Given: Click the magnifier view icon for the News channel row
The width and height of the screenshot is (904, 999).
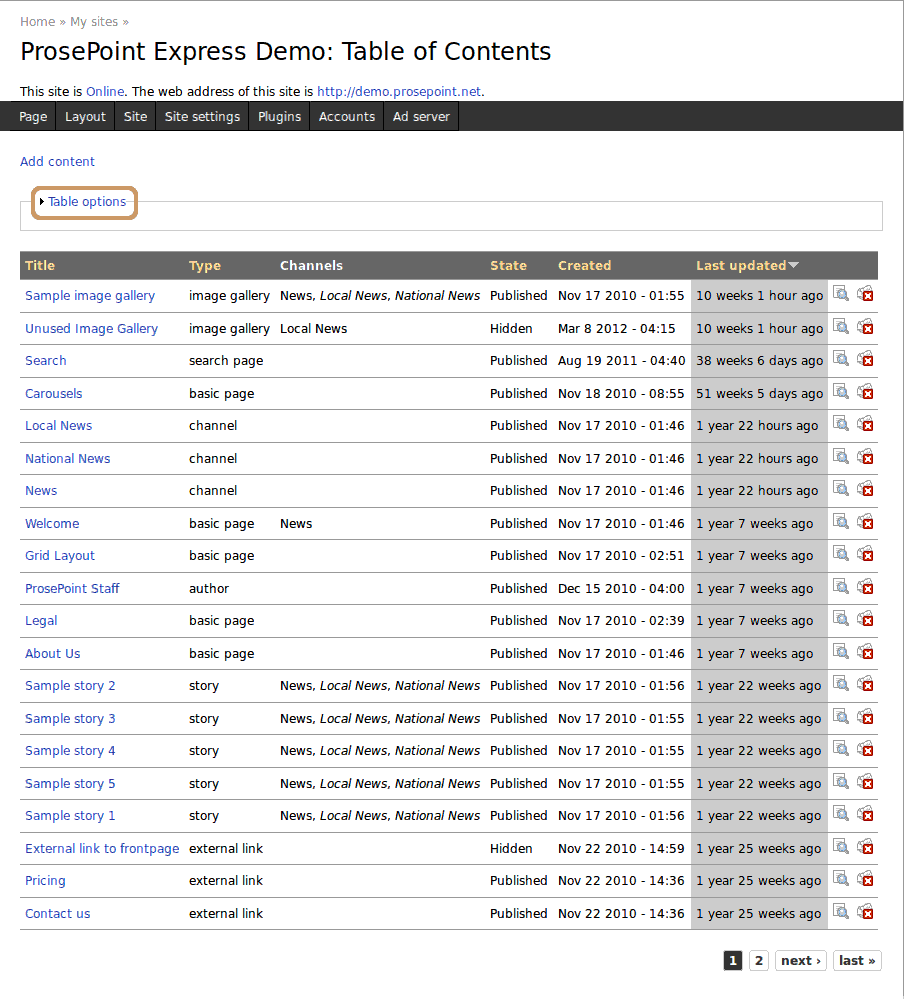Looking at the screenshot, I should [x=841, y=489].
